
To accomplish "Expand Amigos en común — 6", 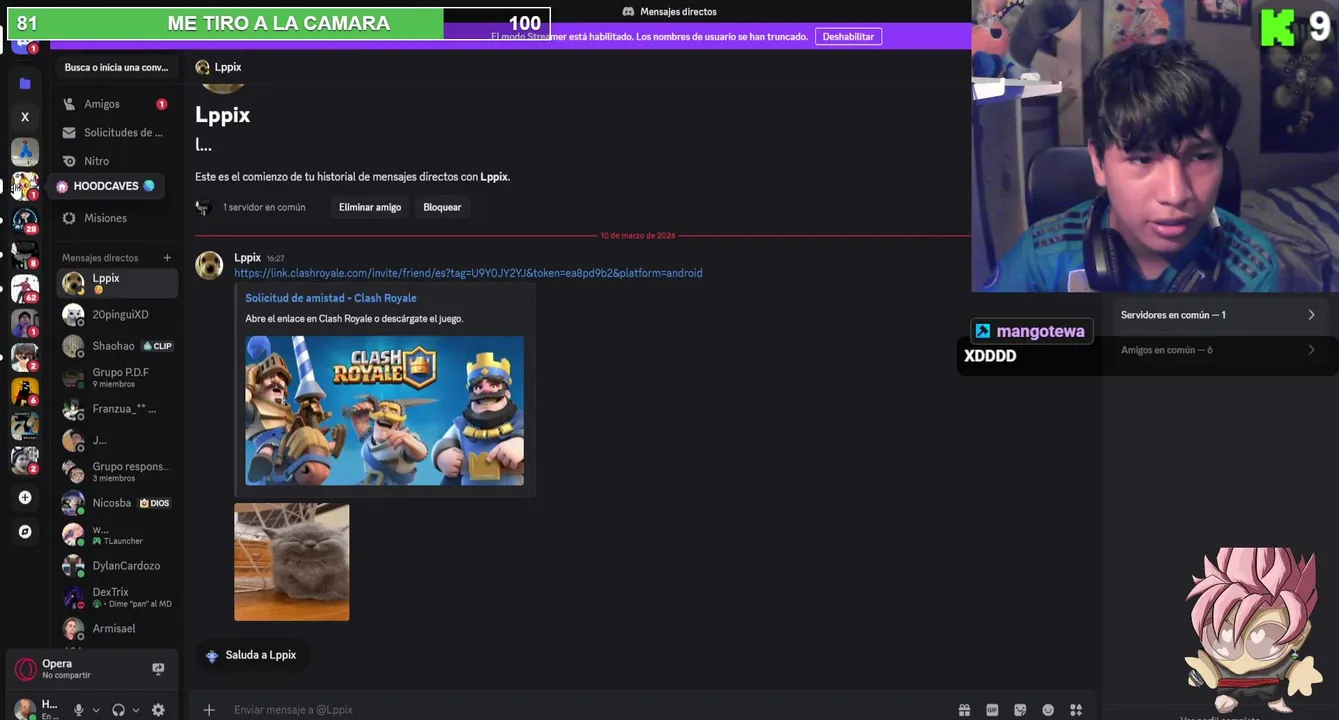I will [x=1218, y=350].
